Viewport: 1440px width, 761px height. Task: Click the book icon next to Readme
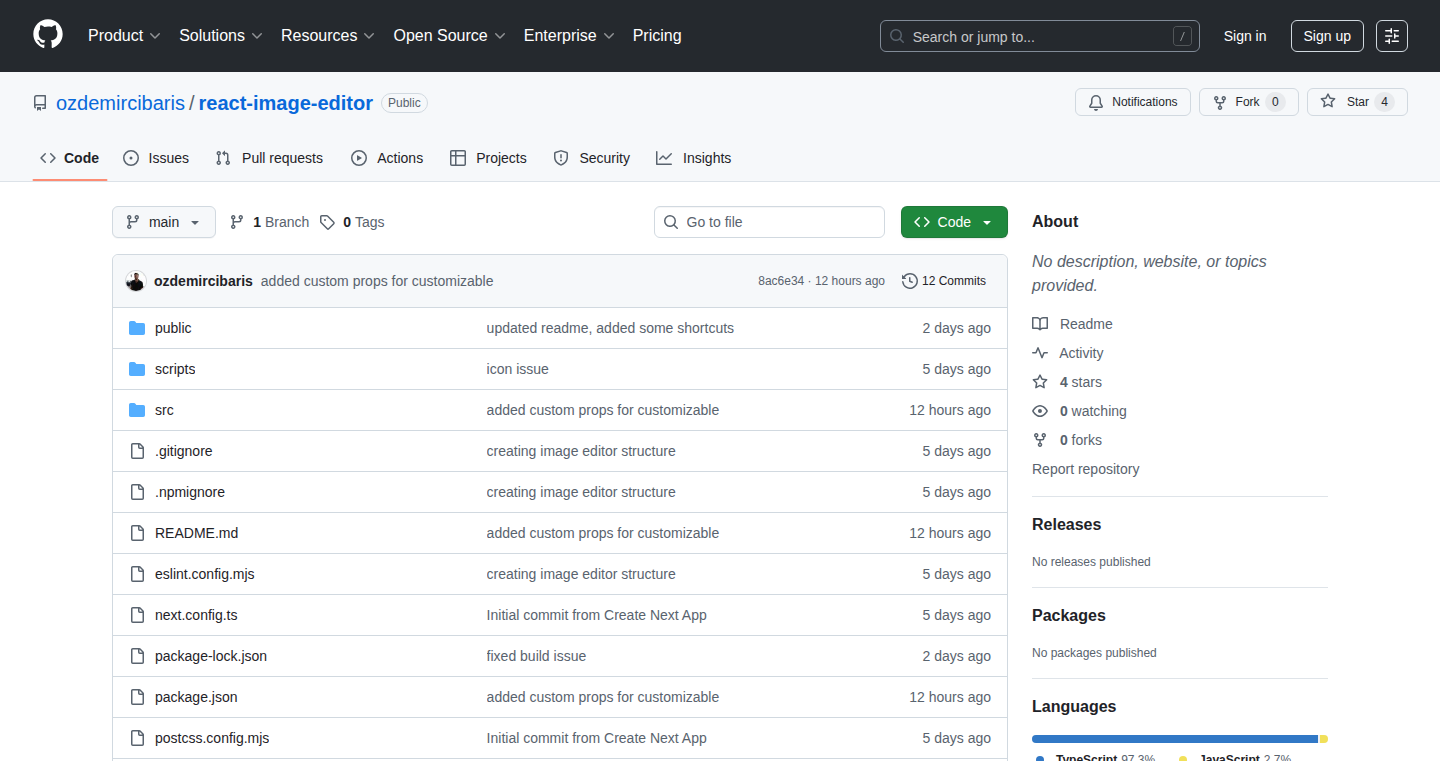pos(1040,324)
